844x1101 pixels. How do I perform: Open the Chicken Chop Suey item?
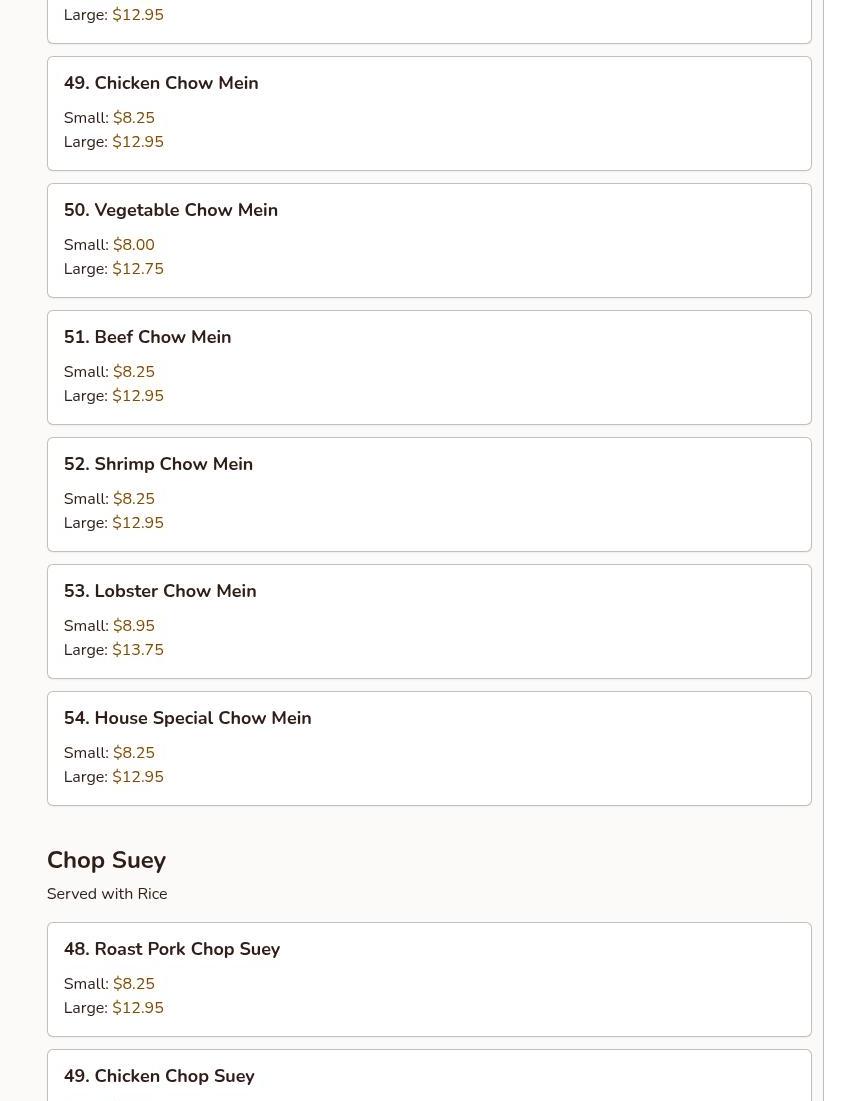click(x=159, y=1076)
